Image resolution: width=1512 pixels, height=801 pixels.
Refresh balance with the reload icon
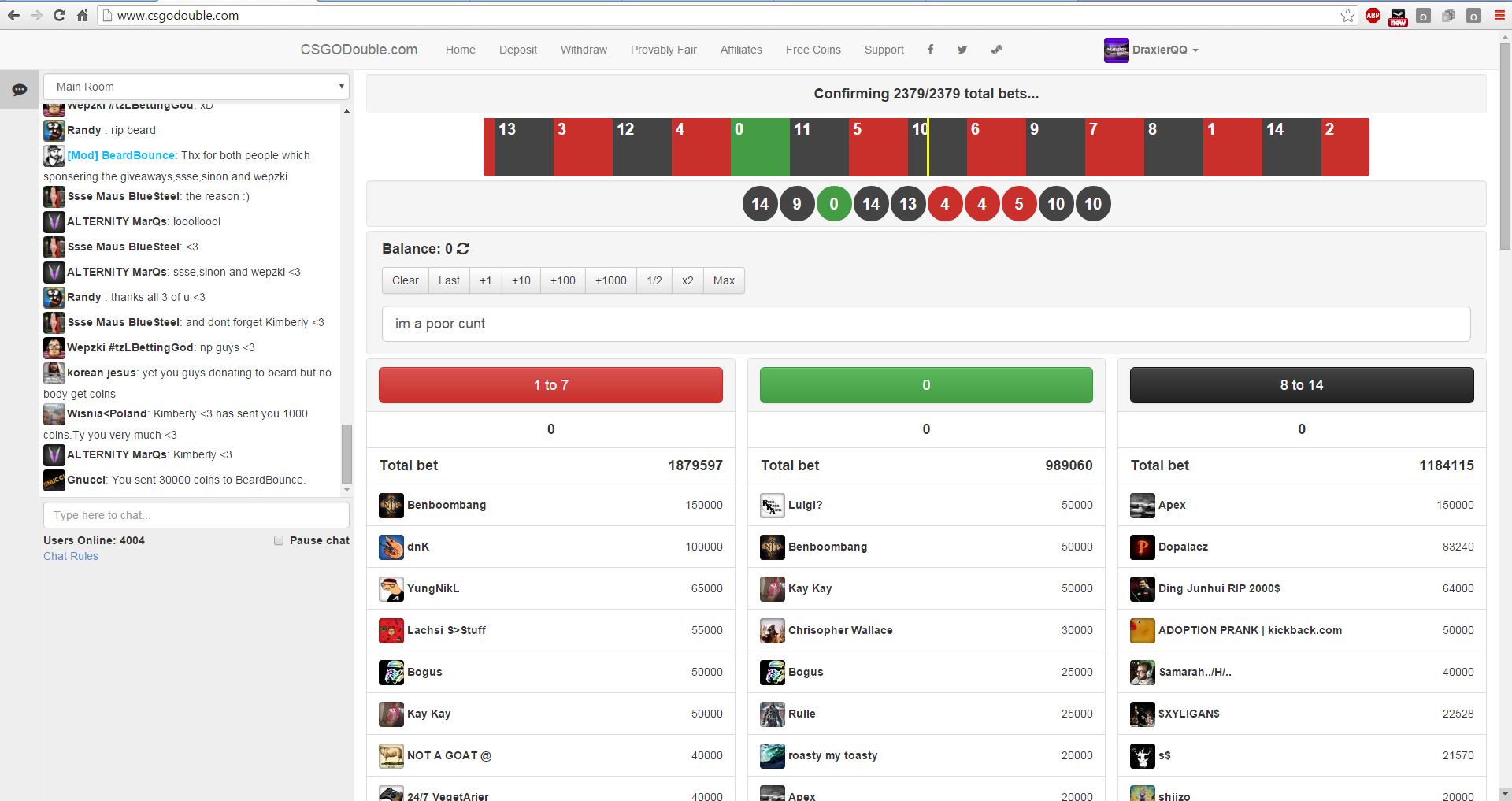coord(463,249)
